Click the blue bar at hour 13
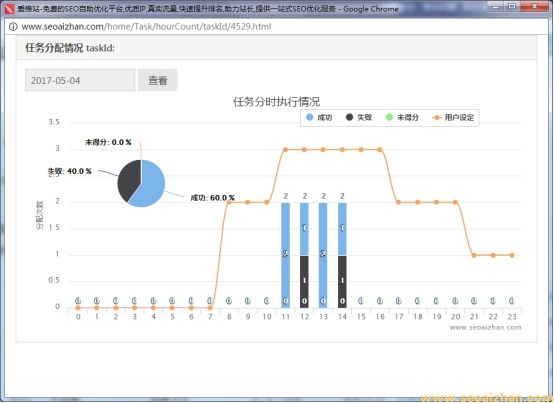 tap(323, 255)
